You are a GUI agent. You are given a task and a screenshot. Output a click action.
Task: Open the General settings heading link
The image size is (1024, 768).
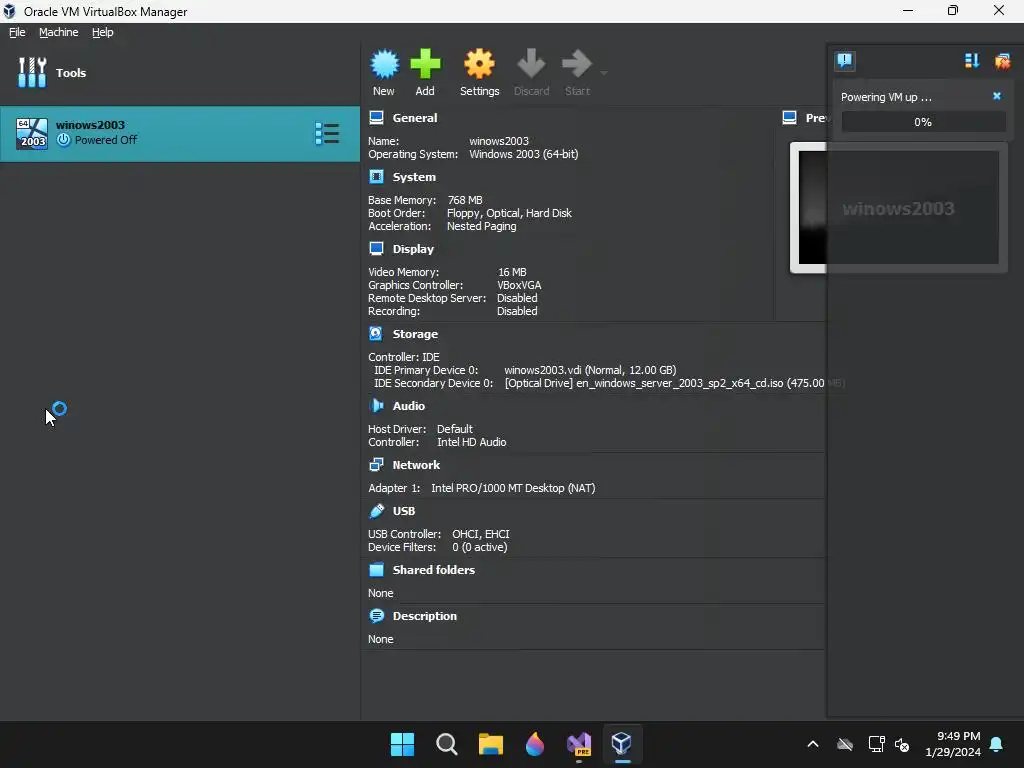[415, 118]
